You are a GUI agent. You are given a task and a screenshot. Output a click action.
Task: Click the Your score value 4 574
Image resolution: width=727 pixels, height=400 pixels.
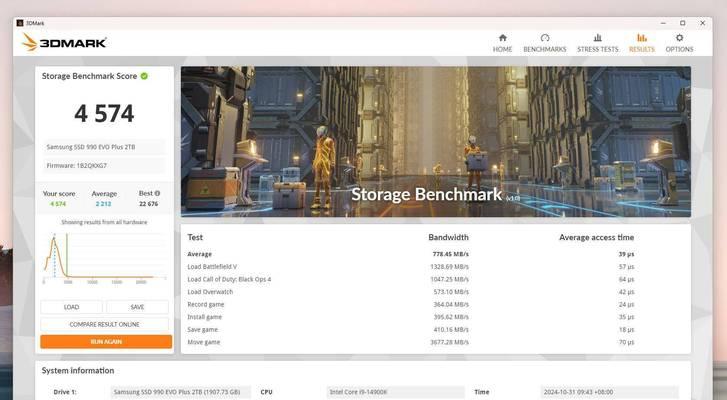coord(58,204)
